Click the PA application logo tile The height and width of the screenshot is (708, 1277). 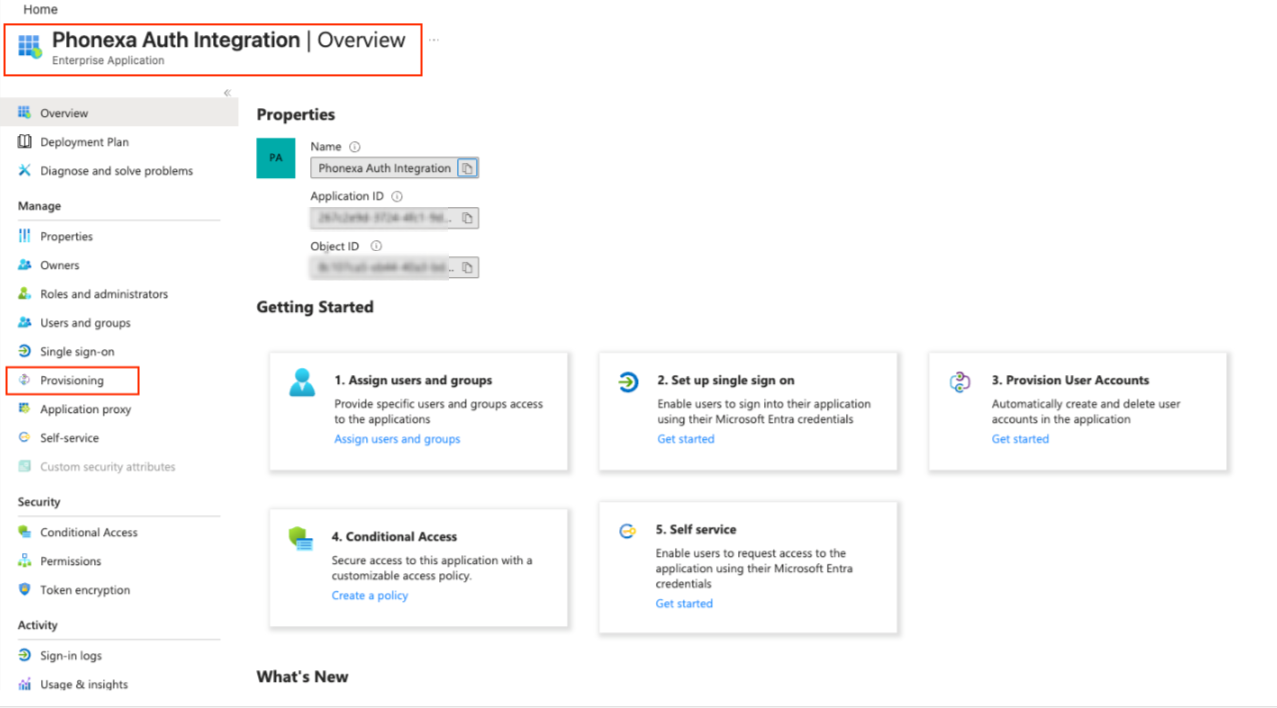click(x=276, y=158)
